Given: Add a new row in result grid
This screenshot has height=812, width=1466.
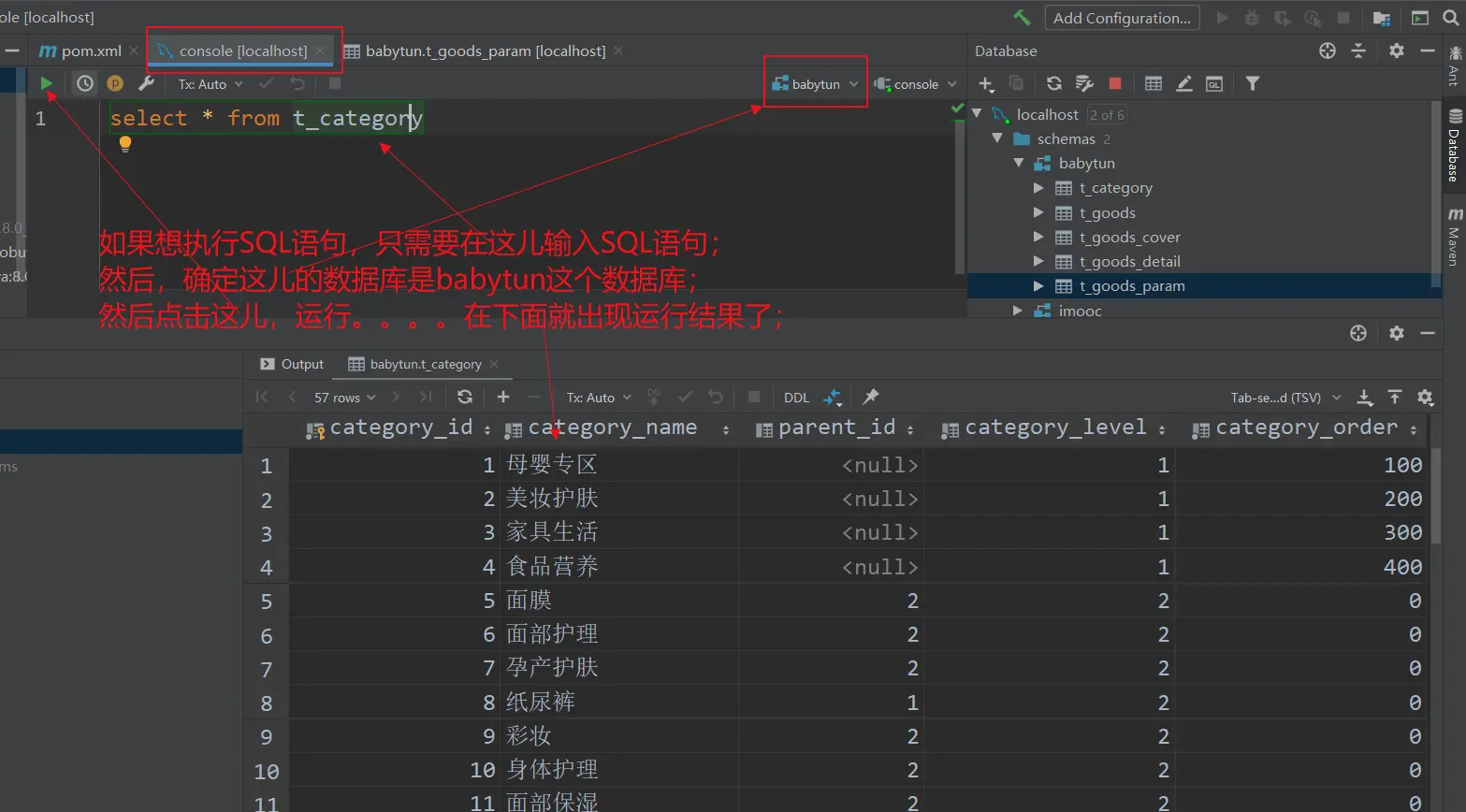Looking at the screenshot, I should [503, 397].
